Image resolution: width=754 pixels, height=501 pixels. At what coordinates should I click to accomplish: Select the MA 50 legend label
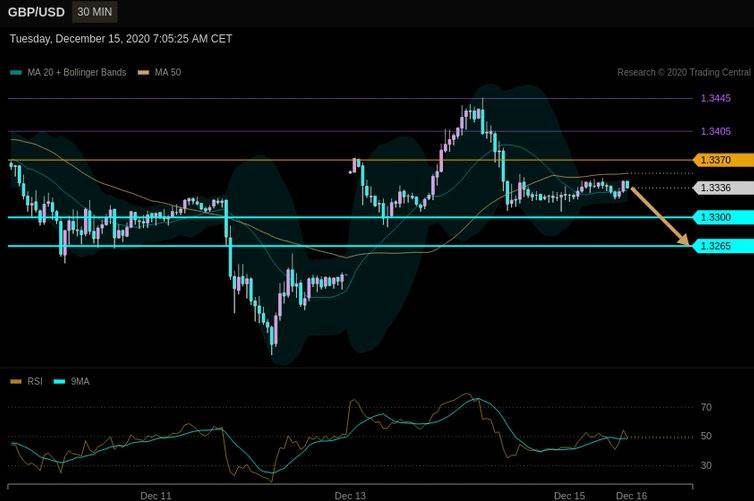click(168, 73)
